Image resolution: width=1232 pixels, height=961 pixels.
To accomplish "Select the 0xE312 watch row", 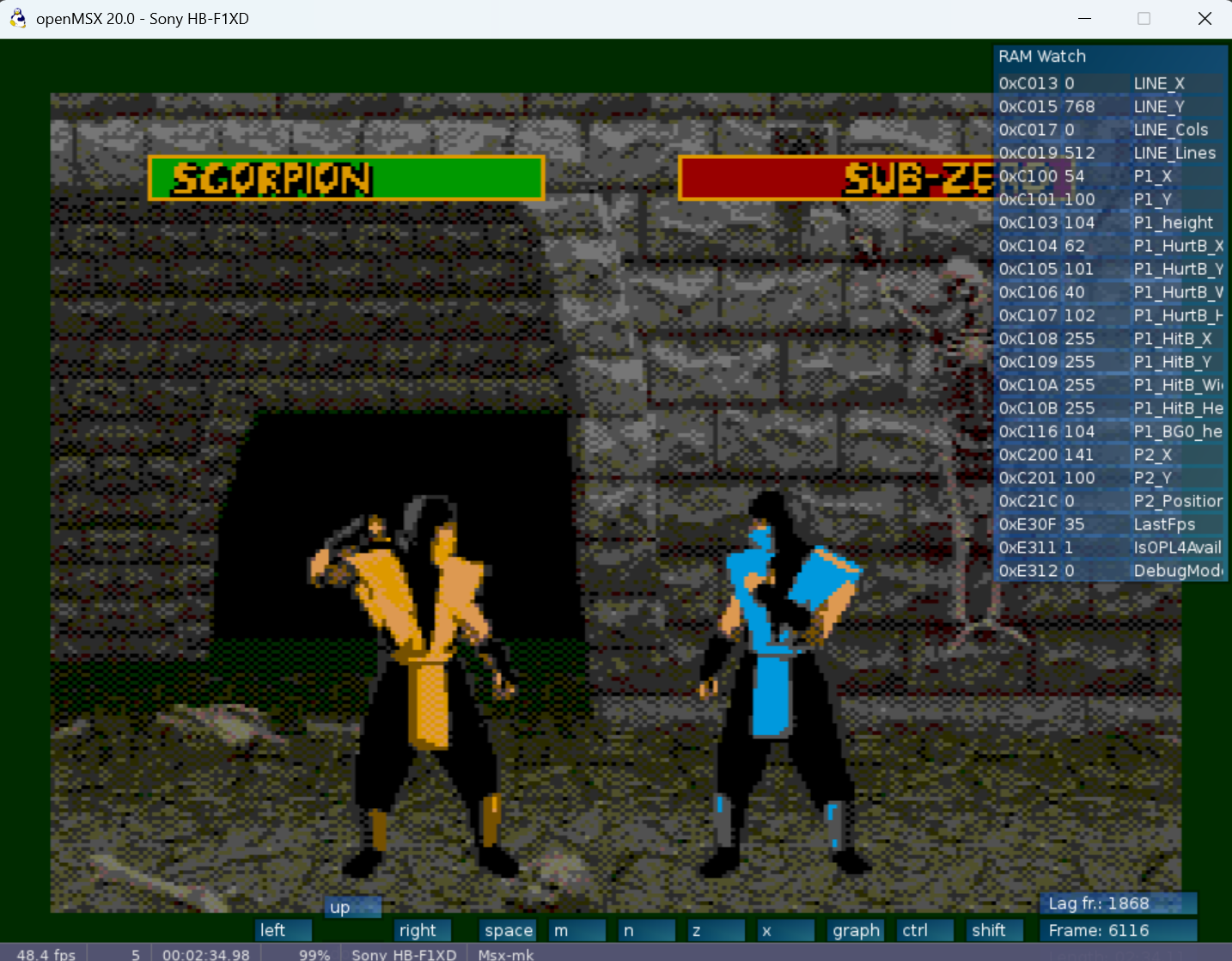I will click(x=1110, y=571).
